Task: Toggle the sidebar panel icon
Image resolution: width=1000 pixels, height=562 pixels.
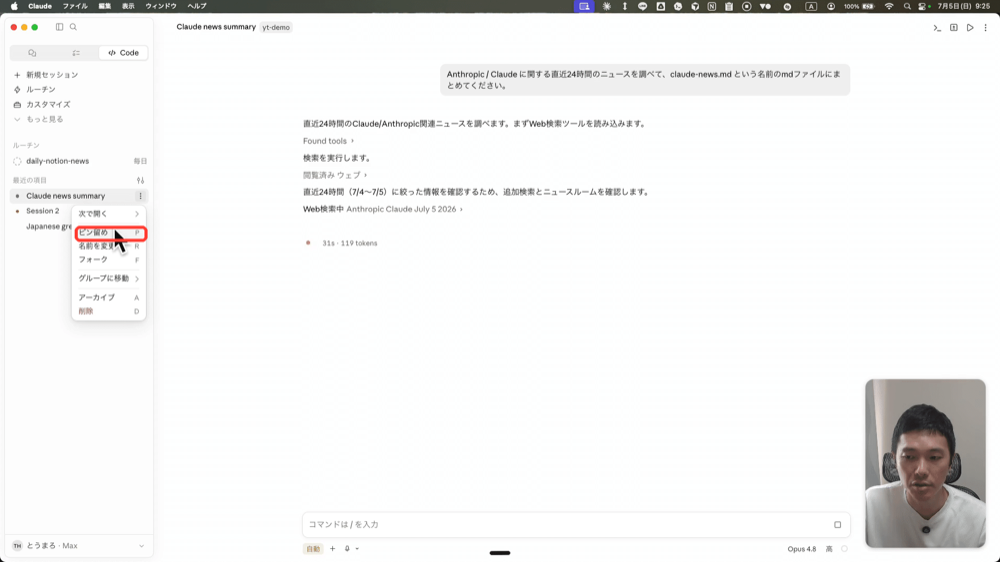Action: 59,27
